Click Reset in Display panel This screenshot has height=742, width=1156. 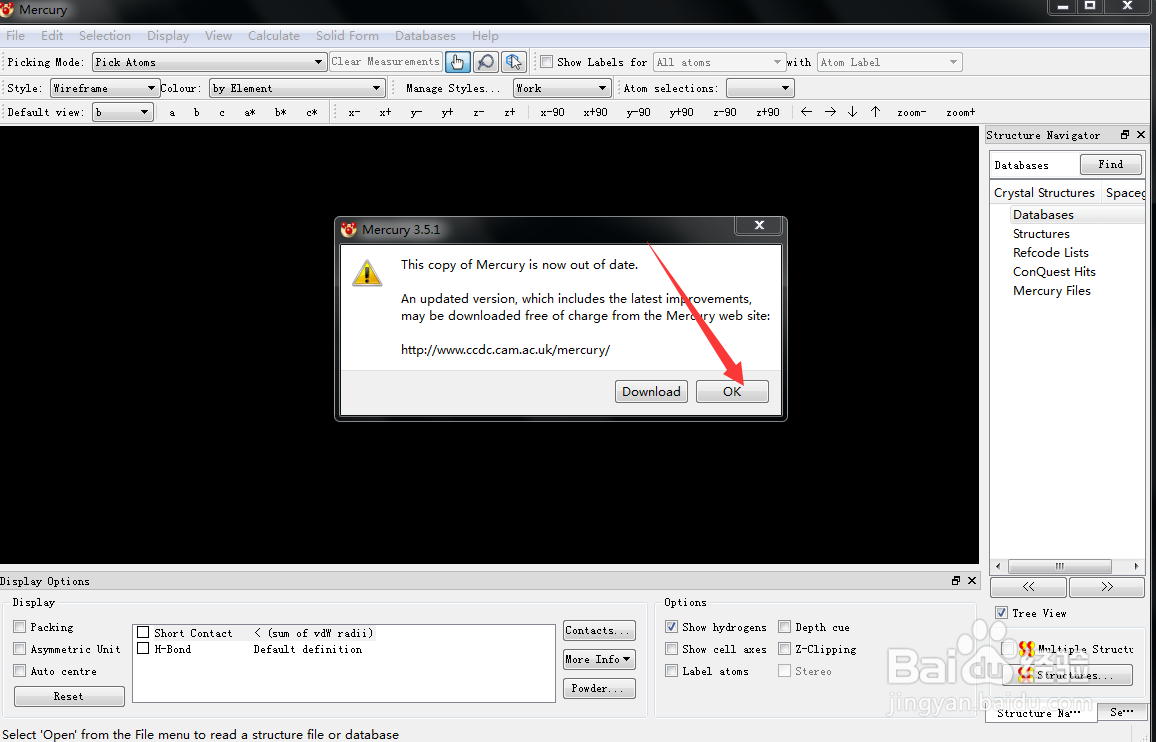point(69,696)
